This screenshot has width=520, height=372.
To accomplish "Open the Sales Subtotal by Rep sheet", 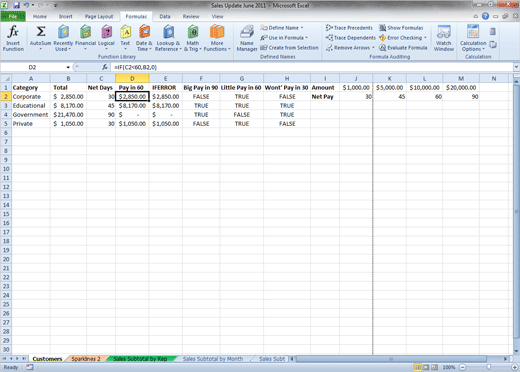I will (140, 359).
